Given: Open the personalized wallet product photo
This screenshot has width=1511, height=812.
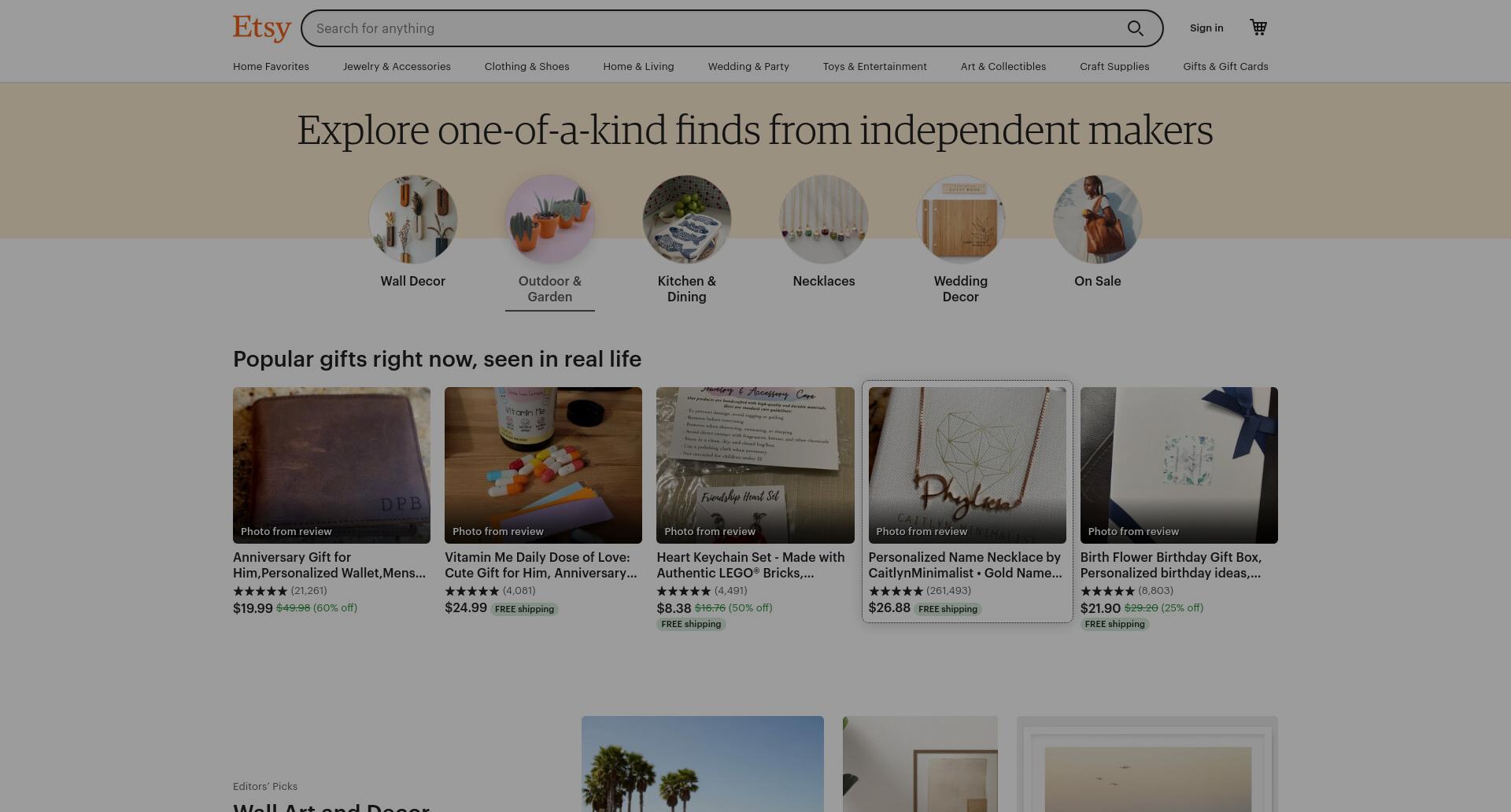Looking at the screenshot, I should point(331,465).
